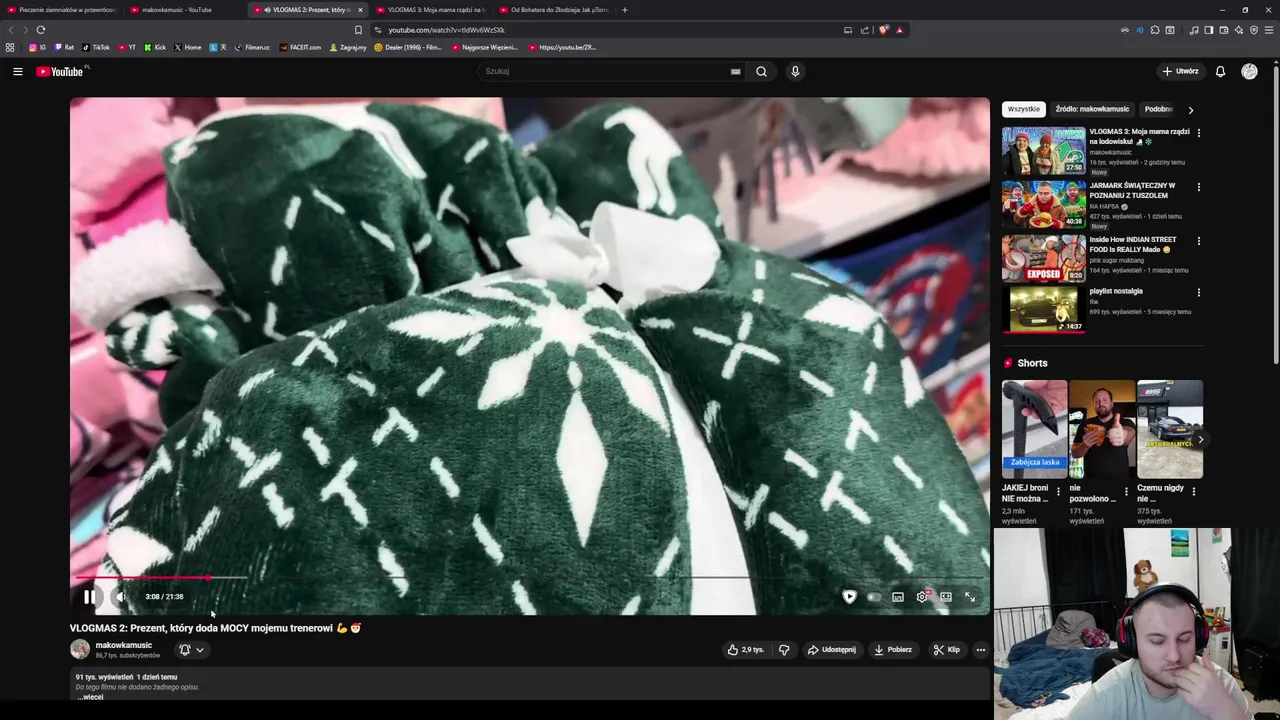
Task: Mute the video volume
Action: click(120, 597)
